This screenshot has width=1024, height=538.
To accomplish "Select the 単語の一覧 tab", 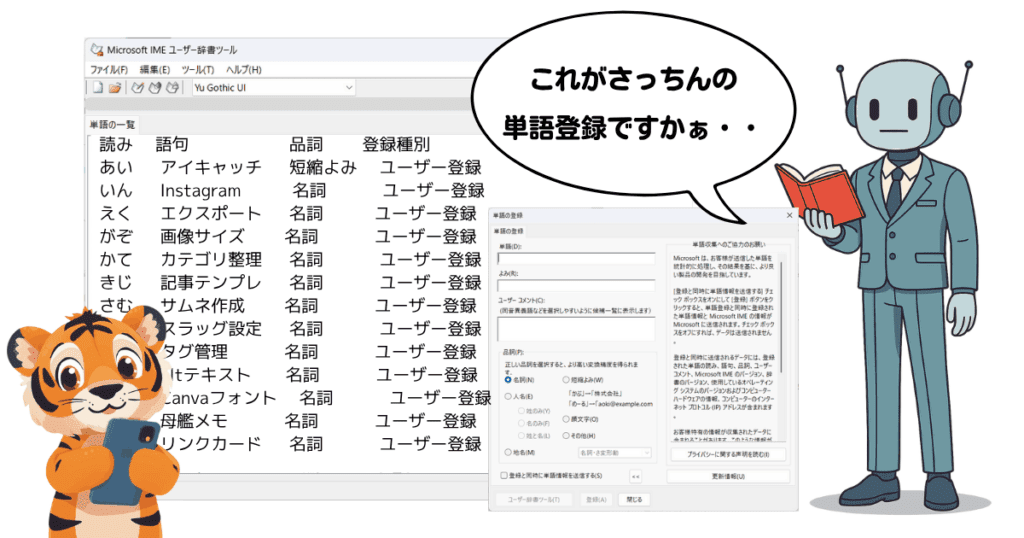I will [x=112, y=125].
